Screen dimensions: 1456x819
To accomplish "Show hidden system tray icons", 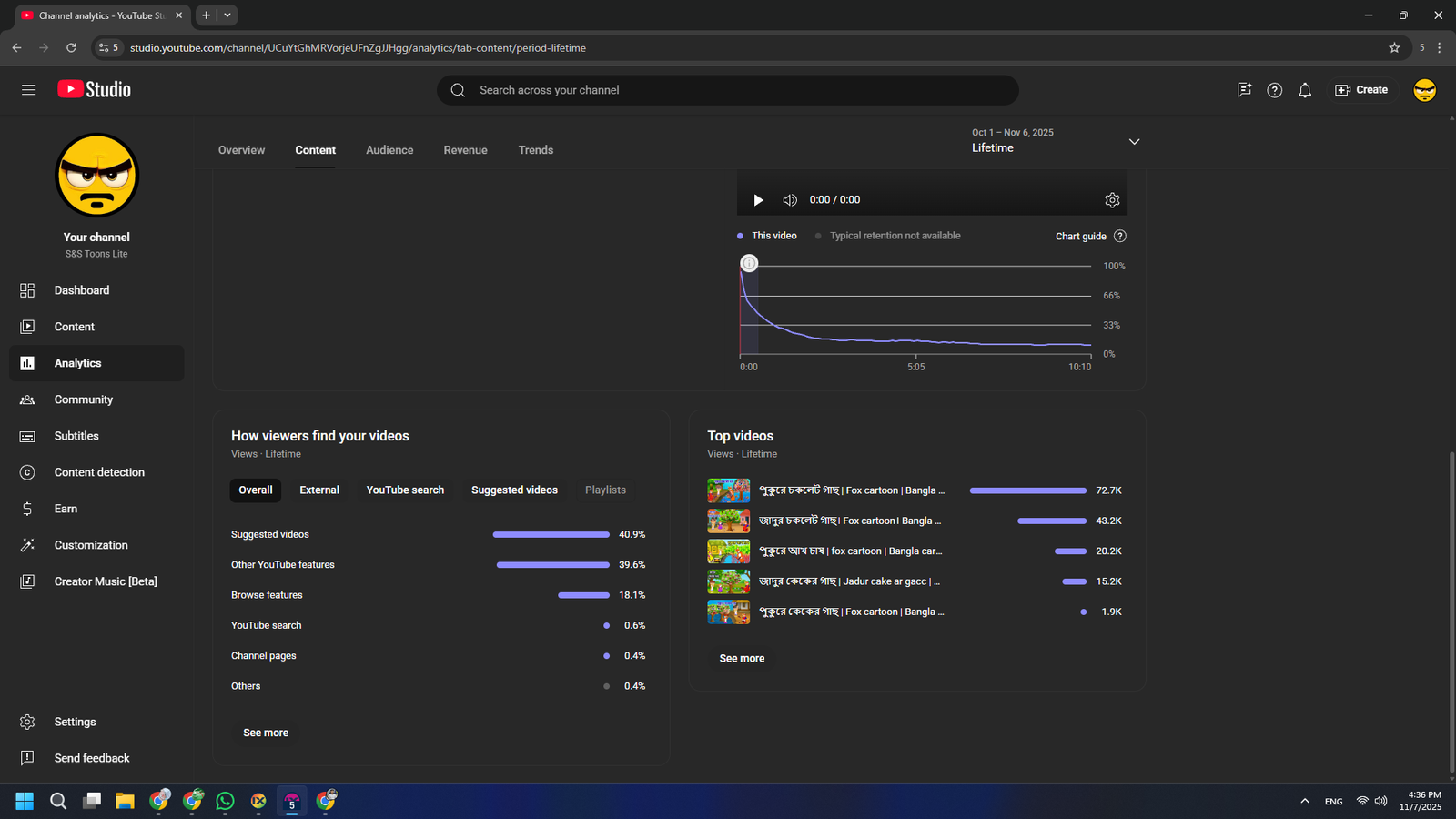I will pyautogui.click(x=1305, y=801).
